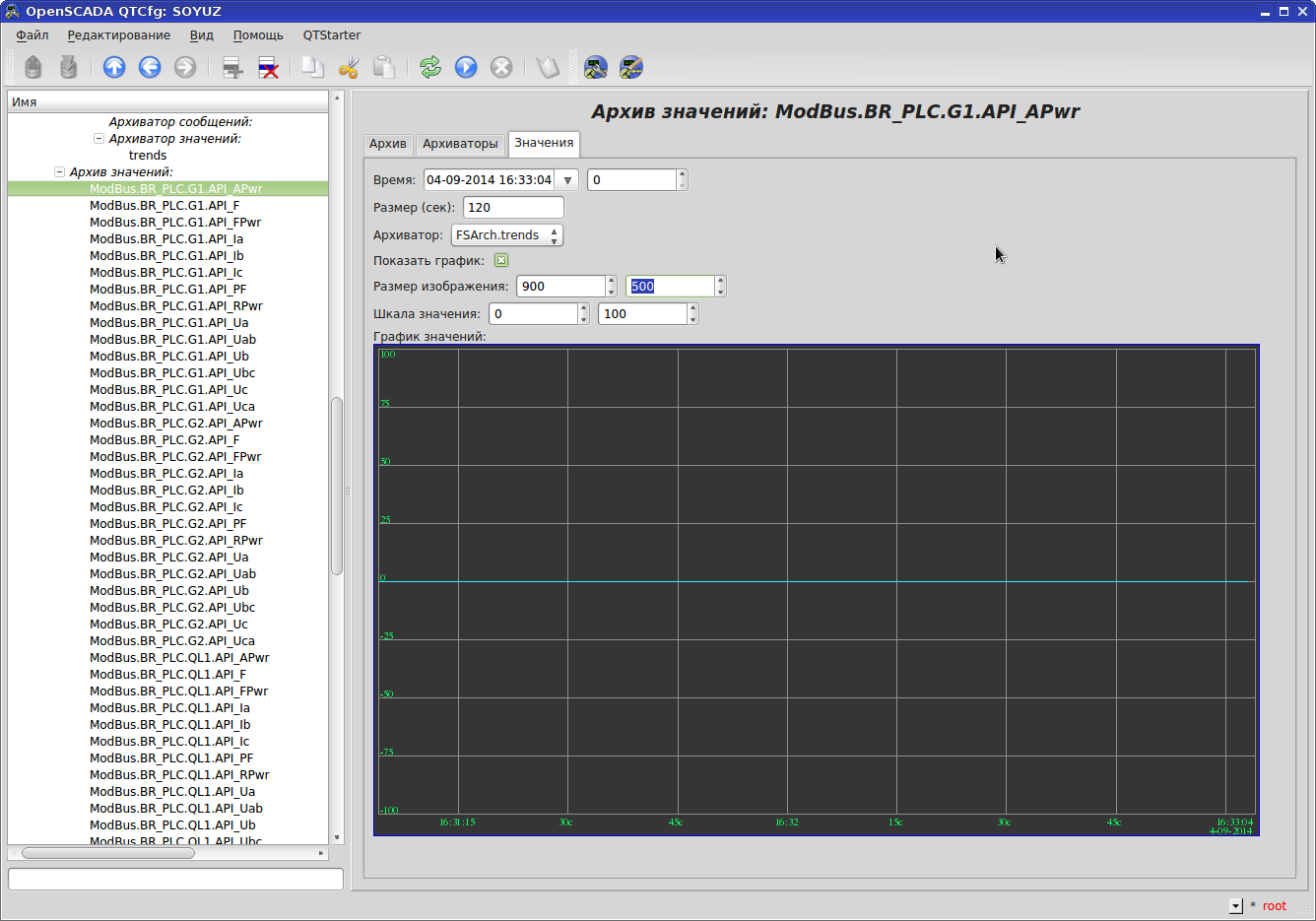Image resolution: width=1316 pixels, height=921 pixels.
Task: Select ModBus.BR_PLC.G1.API_Uab tree item
Action: pyautogui.click(x=173, y=340)
